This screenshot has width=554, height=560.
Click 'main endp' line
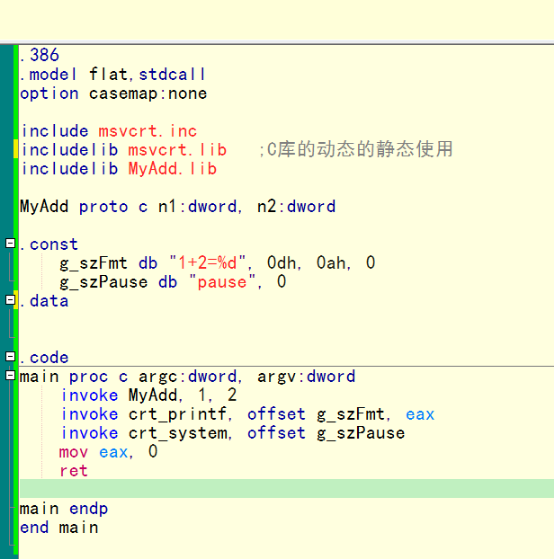tap(64, 509)
